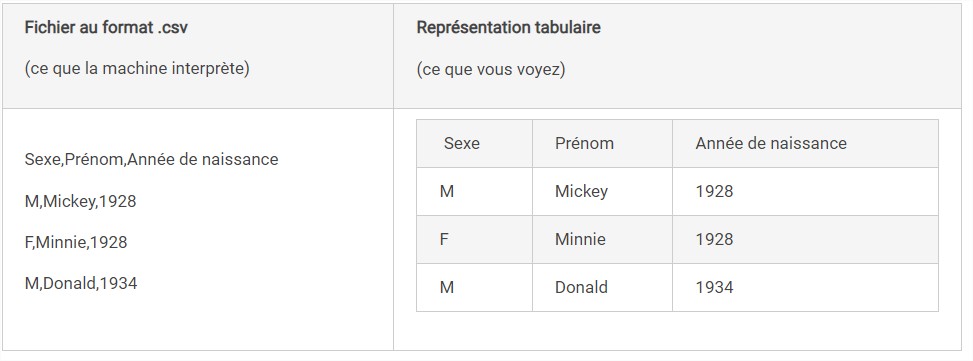Click the 'M' cell in Mickey's row

click(475, 192)
